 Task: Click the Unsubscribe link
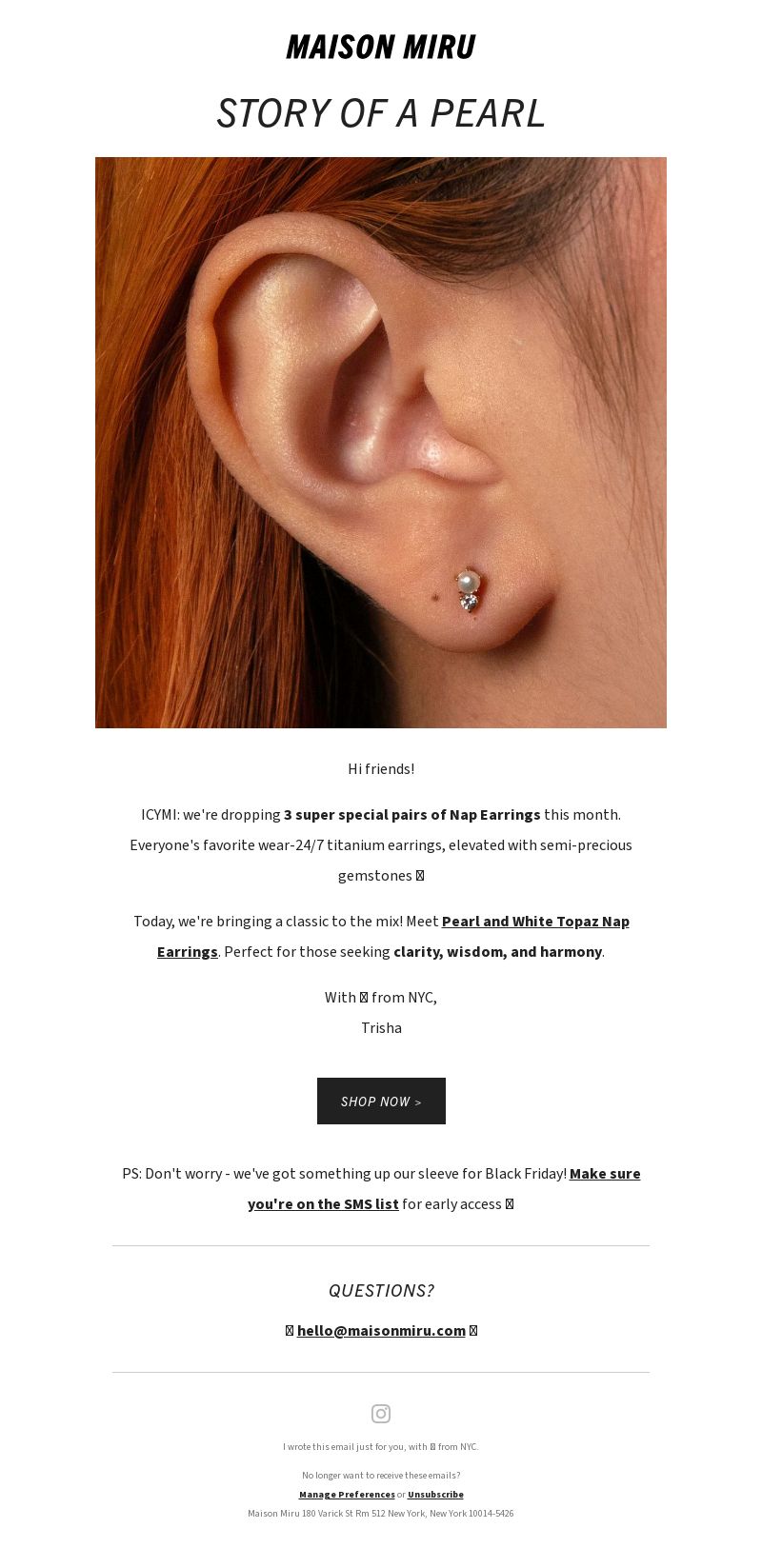point(435,1495)
